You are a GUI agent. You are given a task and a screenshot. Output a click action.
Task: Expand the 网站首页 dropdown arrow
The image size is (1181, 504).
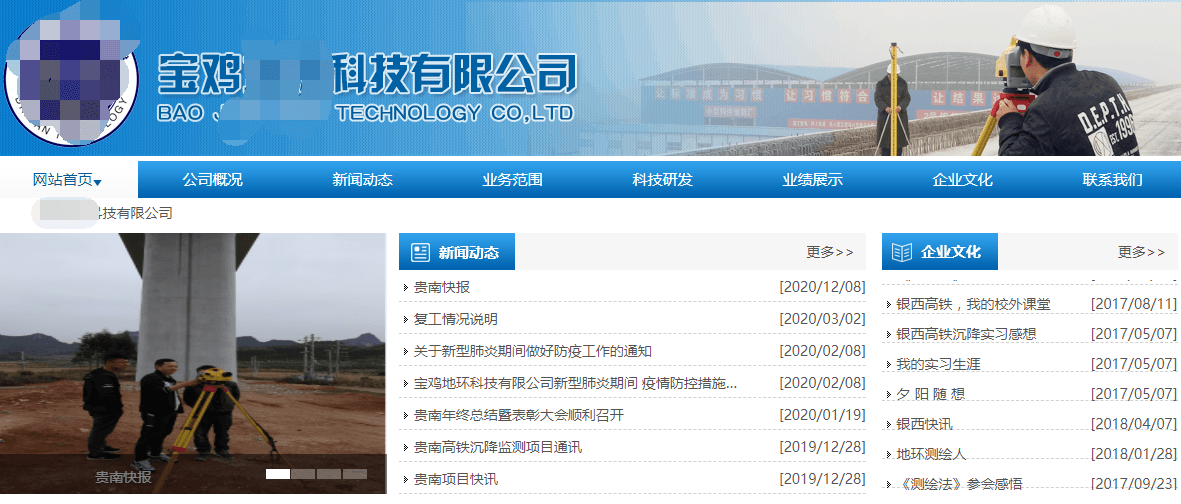pos(98,182)
